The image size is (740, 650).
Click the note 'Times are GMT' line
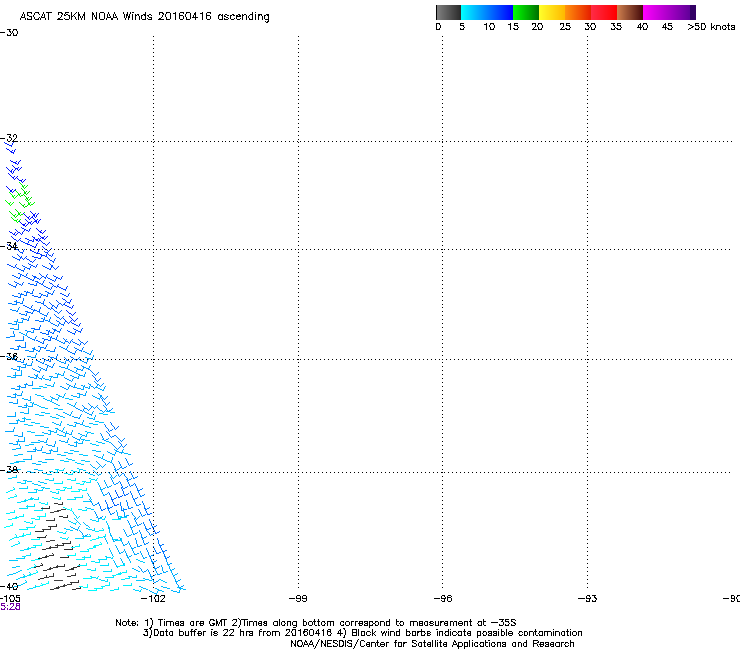pyautogui.click(x=316, y=623)
